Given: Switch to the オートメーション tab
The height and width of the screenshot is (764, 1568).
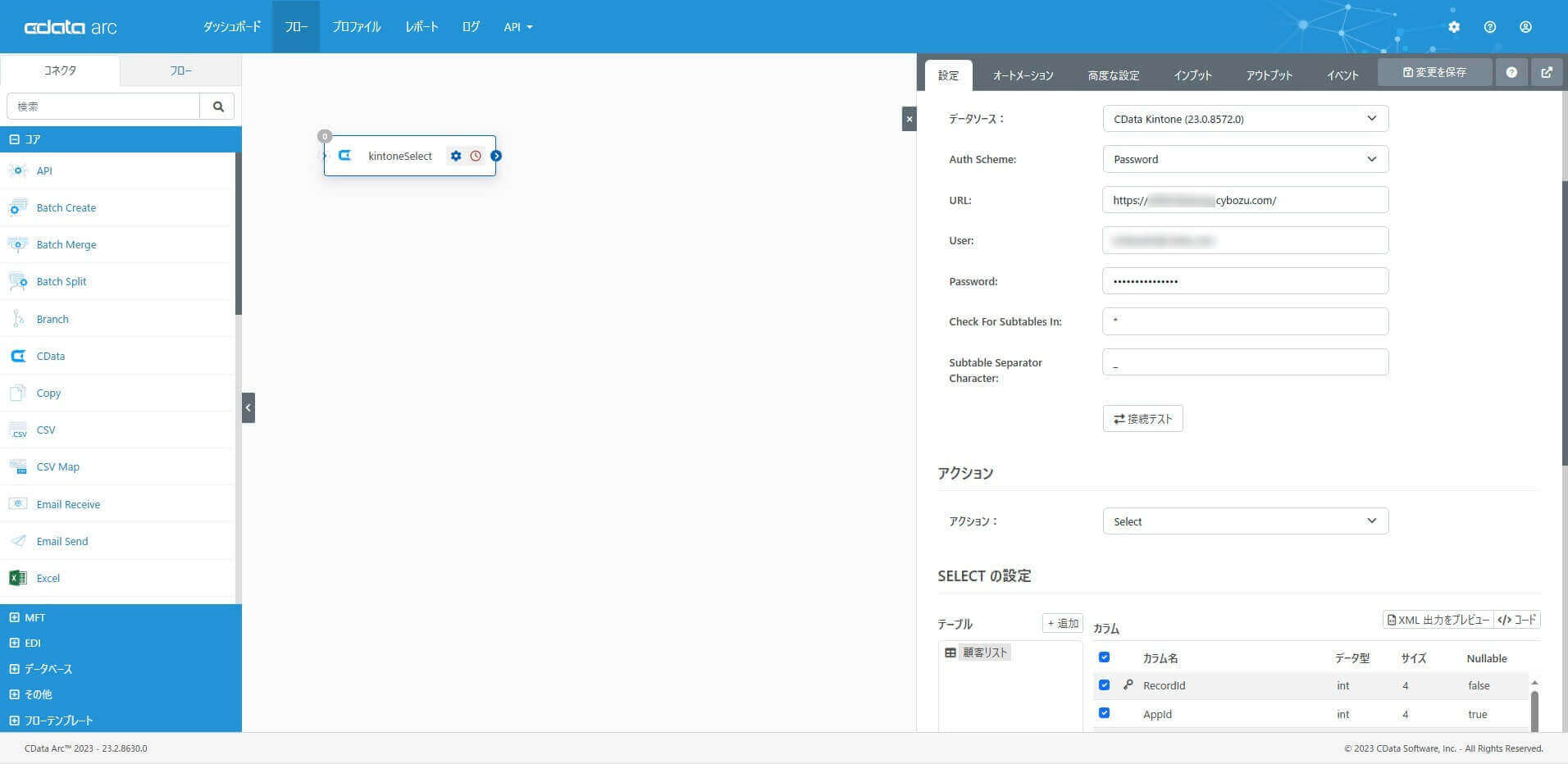Looking at the screenshot, I should tap(1023, 75).
